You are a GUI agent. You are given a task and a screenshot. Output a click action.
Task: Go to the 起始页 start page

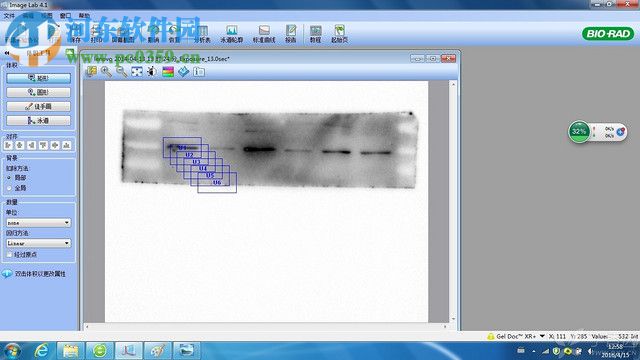click(339, 34)
